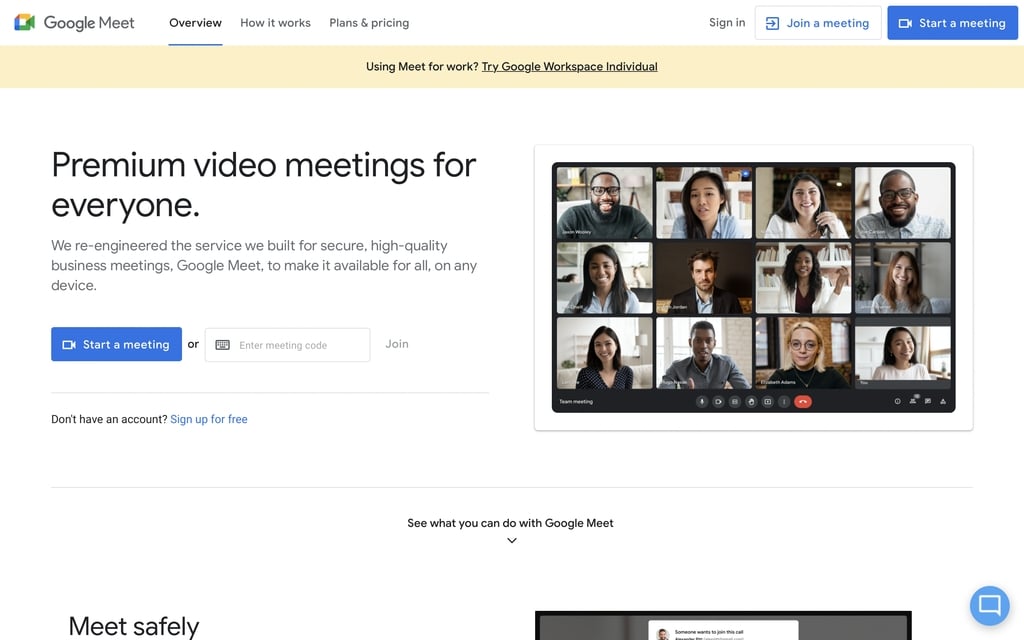This screenshot has width=1024, height=640.
Task: Click the blonde woman with glasses video tile
Action: click(x=803, y=353)
